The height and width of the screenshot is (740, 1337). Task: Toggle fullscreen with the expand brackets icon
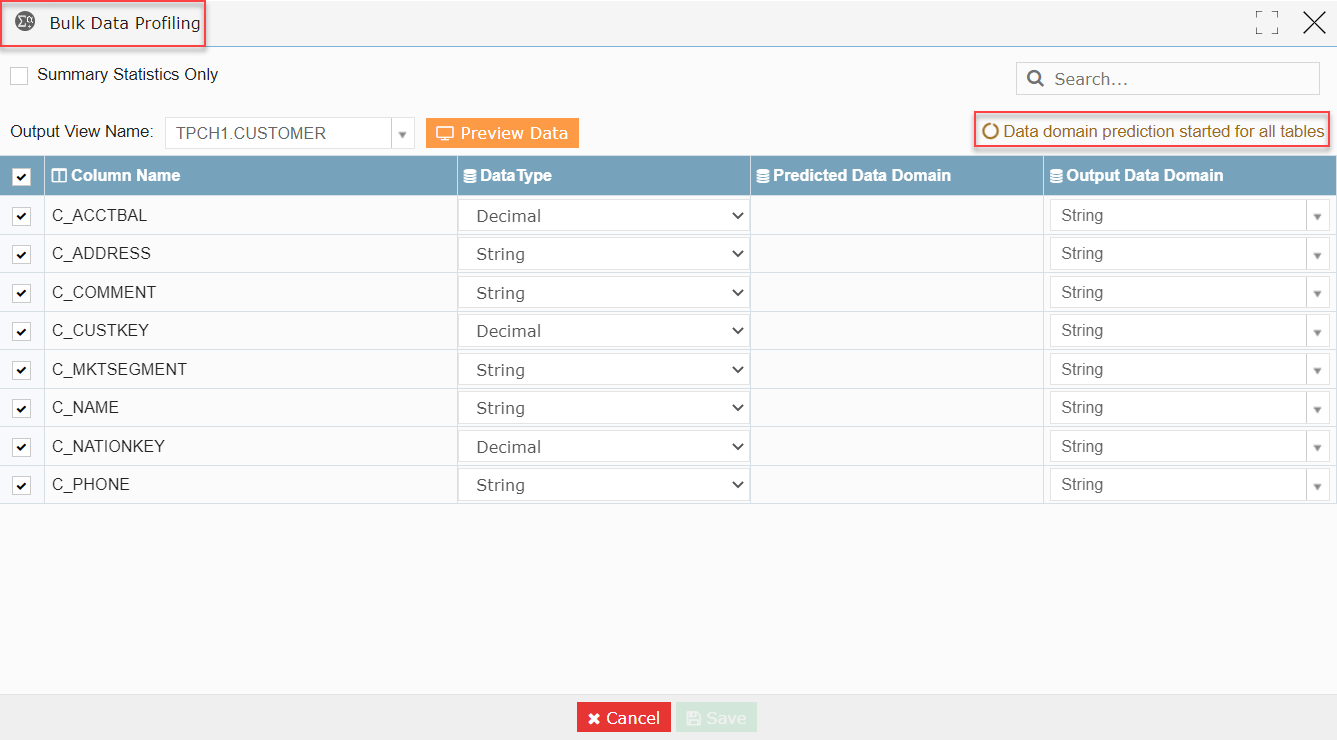tap(1267, 23)
